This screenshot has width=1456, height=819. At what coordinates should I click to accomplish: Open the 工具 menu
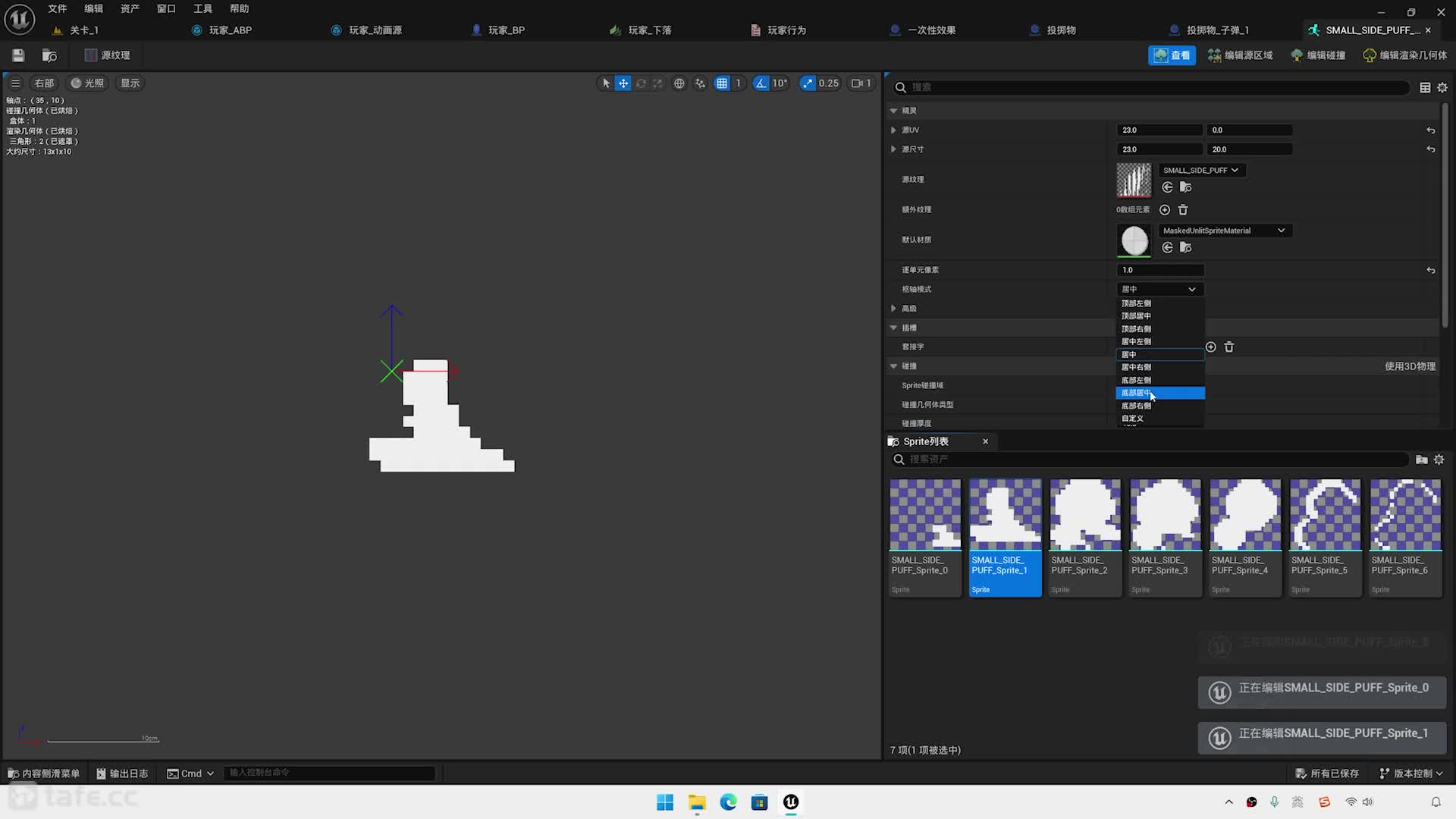202,8
